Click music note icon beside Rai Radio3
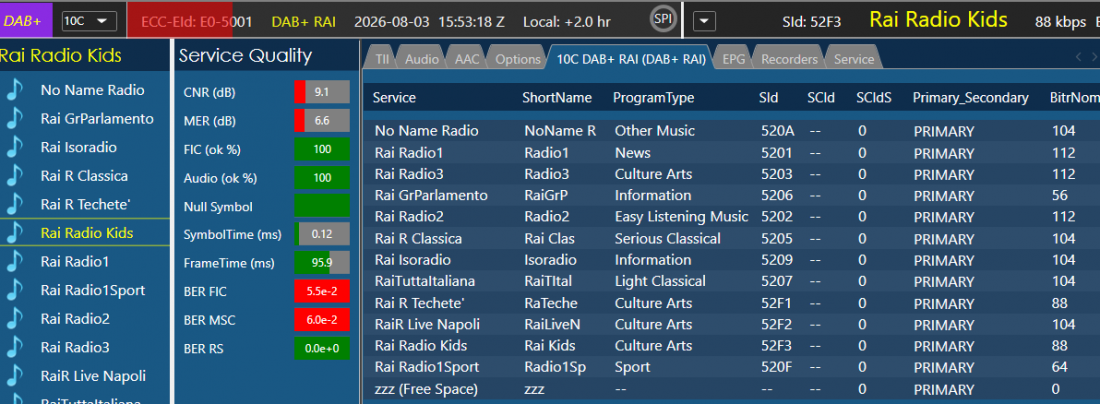 [15, 348]
